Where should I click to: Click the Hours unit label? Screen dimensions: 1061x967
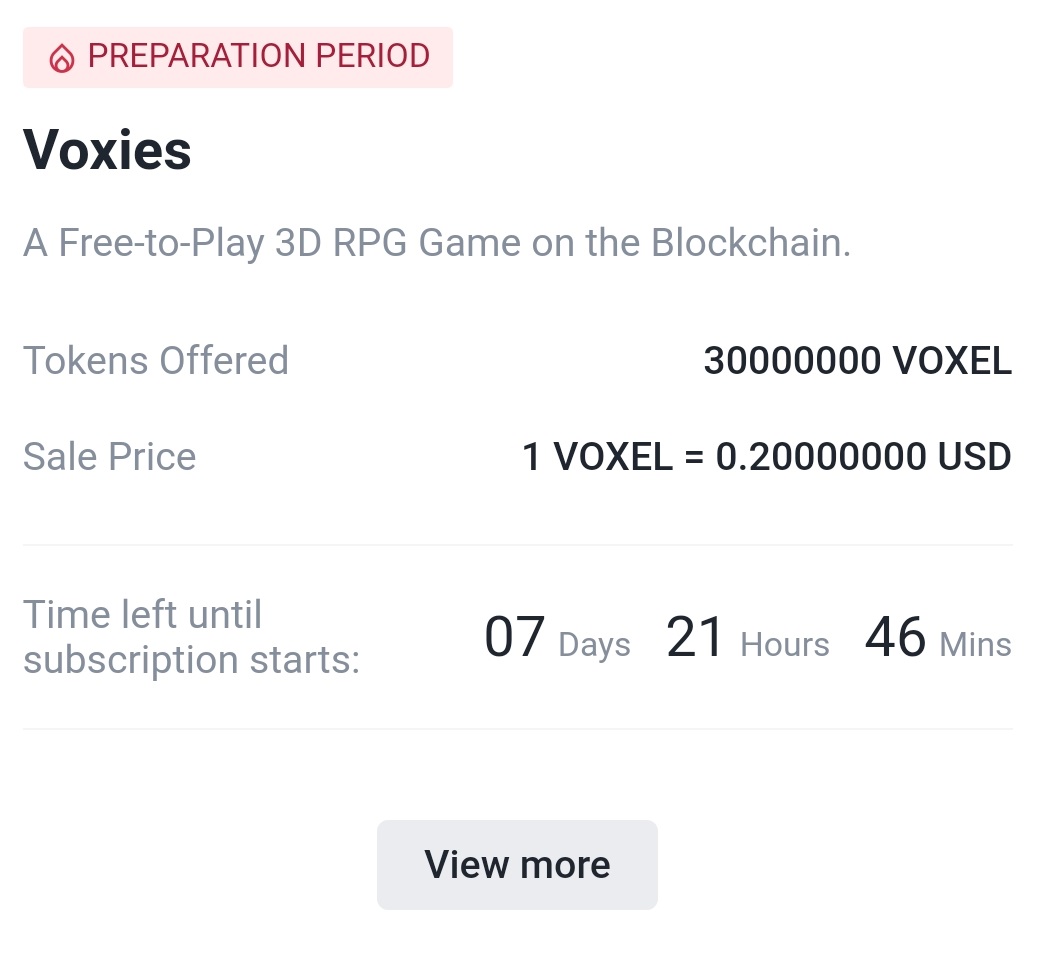pos(785,644)
